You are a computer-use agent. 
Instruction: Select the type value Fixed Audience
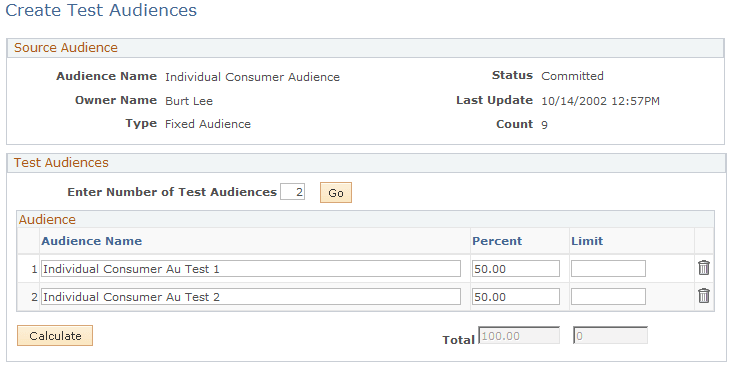point(208,124)
